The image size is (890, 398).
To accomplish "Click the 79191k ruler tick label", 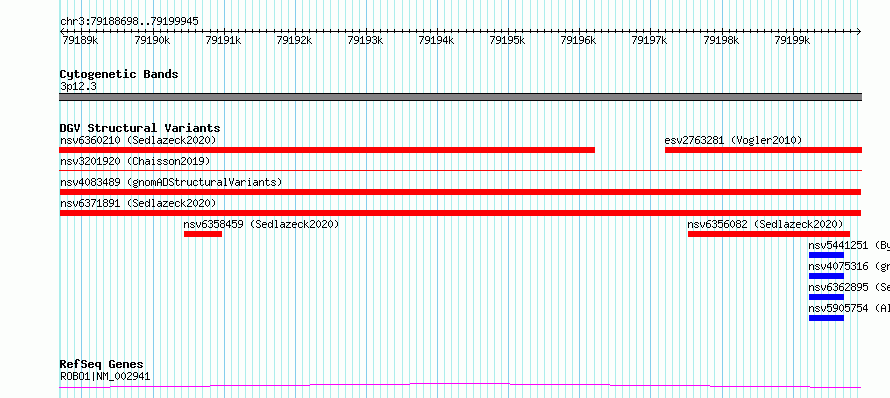I will pos(223,41).
